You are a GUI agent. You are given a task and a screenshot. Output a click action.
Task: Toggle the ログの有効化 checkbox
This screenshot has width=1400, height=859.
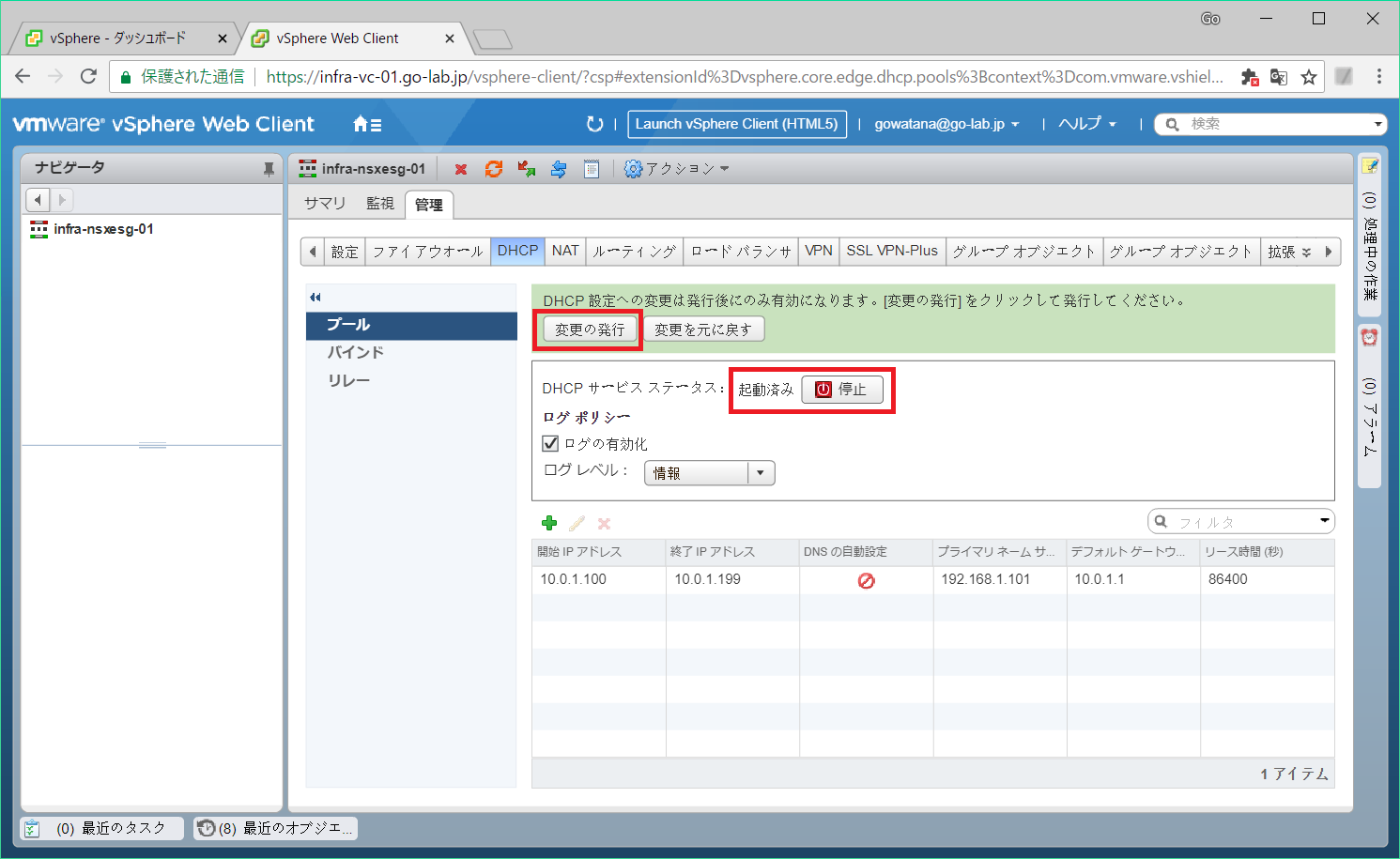(550, 443)
